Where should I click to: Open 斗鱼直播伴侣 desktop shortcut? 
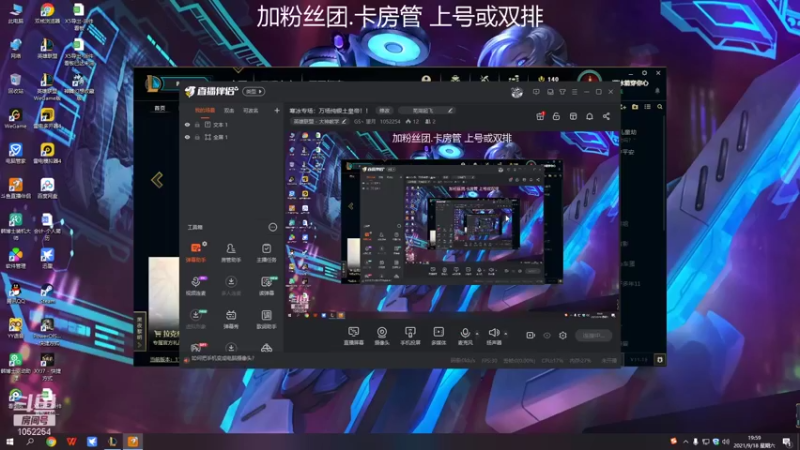[x=15, y=188]
